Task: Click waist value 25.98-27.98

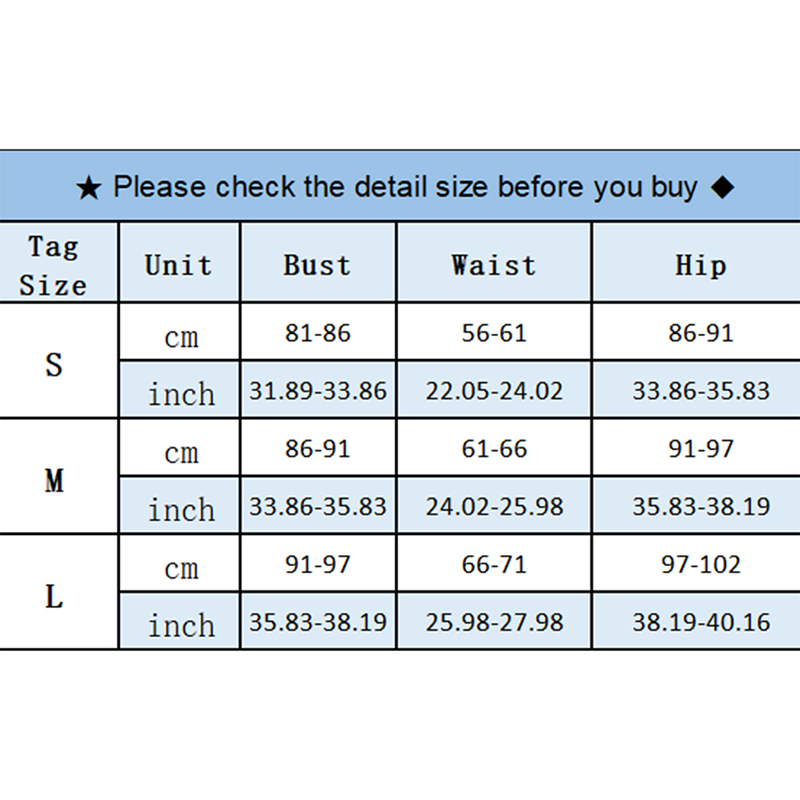Action: (x=494, y=622)
